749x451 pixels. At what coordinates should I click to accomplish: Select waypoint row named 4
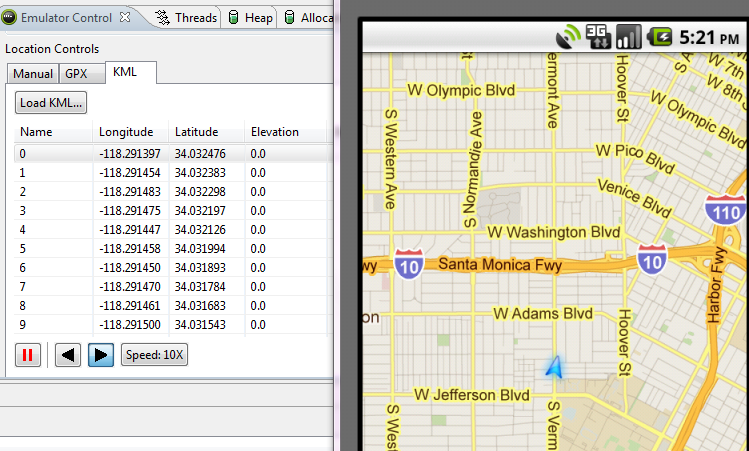click(171, 230)
